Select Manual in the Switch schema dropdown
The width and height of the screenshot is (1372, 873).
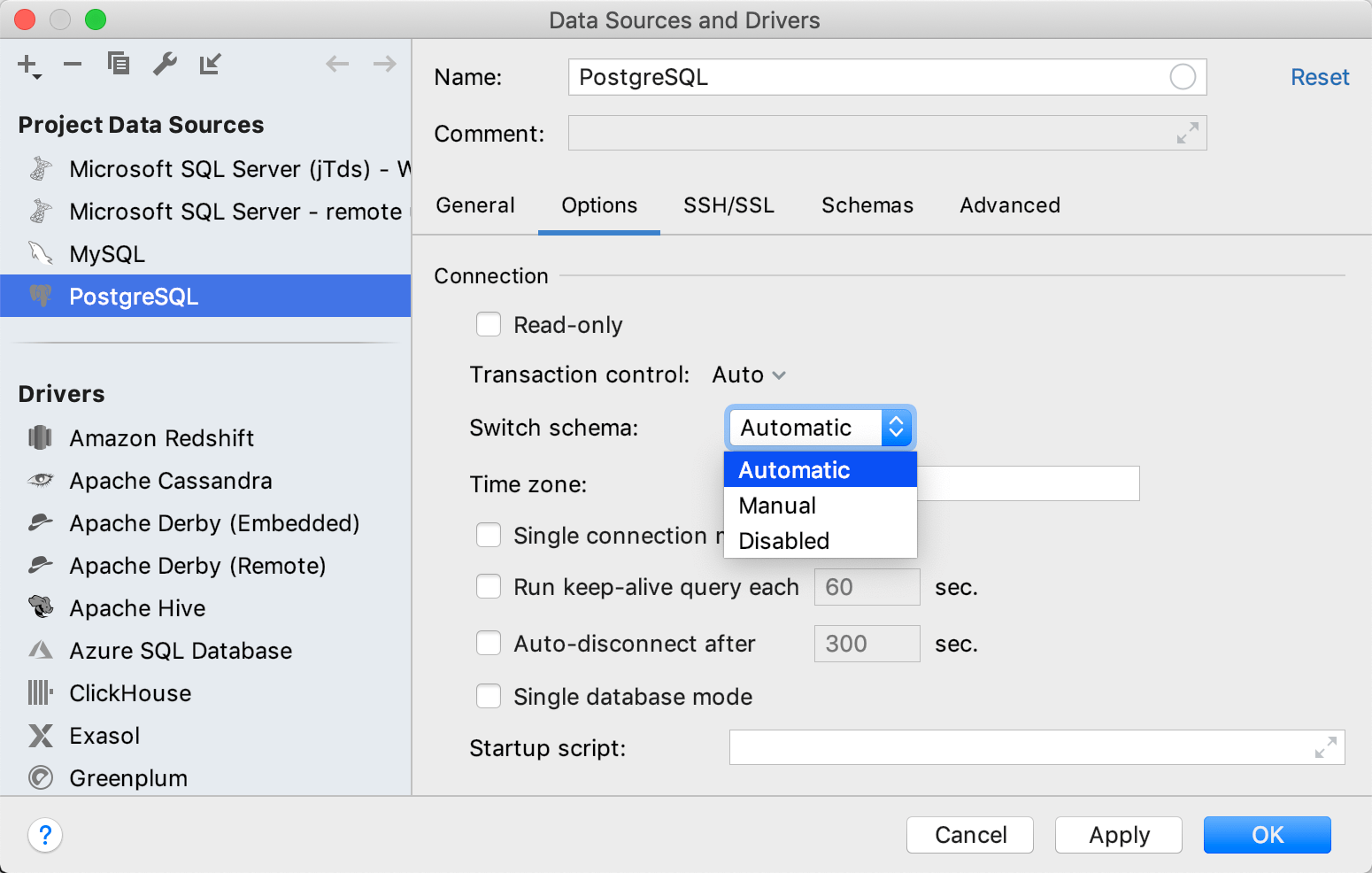tap(776, 505)
